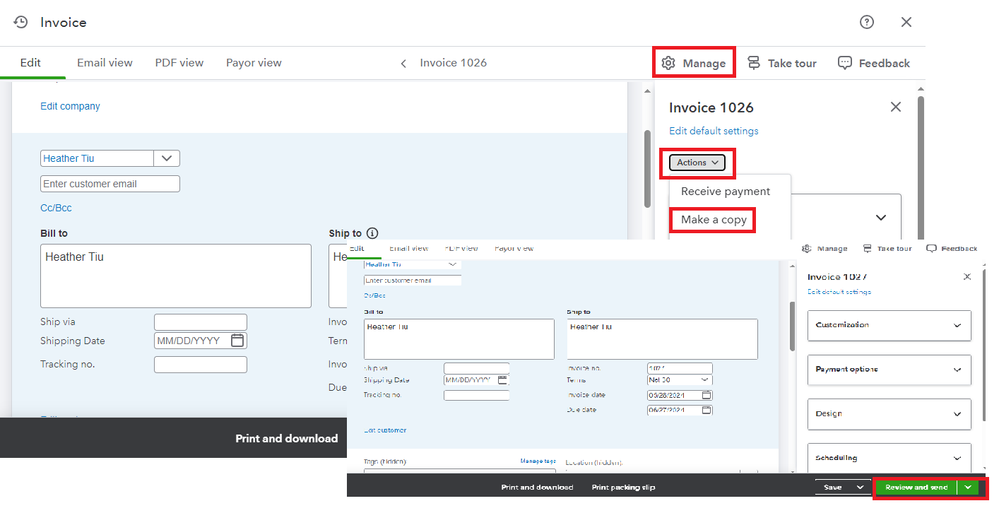The width and height of the screenshot is (999, 506).
Task: Expand the Scheduling section
Action: tap(889, 458)
